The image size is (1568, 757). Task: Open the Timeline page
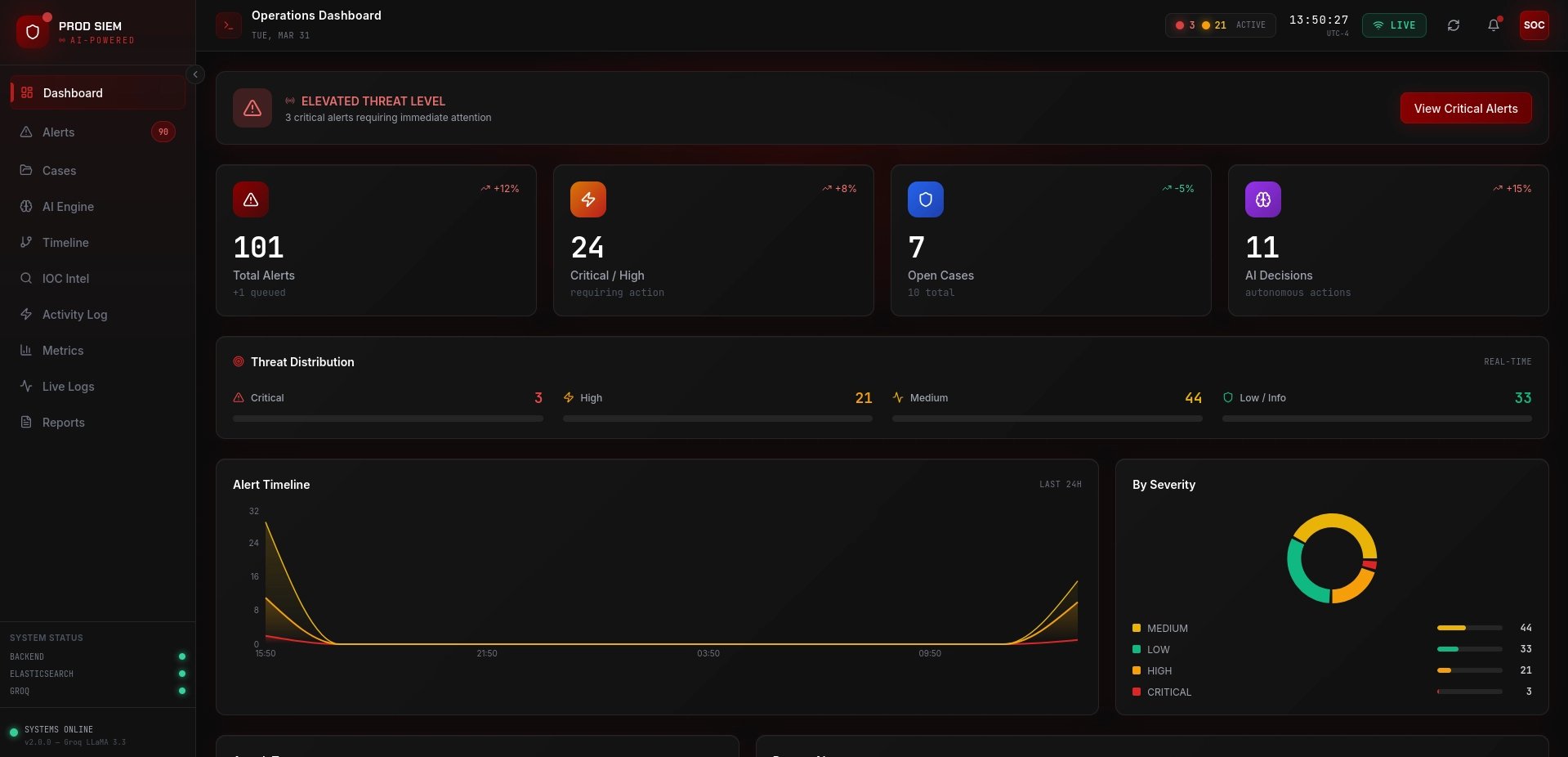point(98,242)
